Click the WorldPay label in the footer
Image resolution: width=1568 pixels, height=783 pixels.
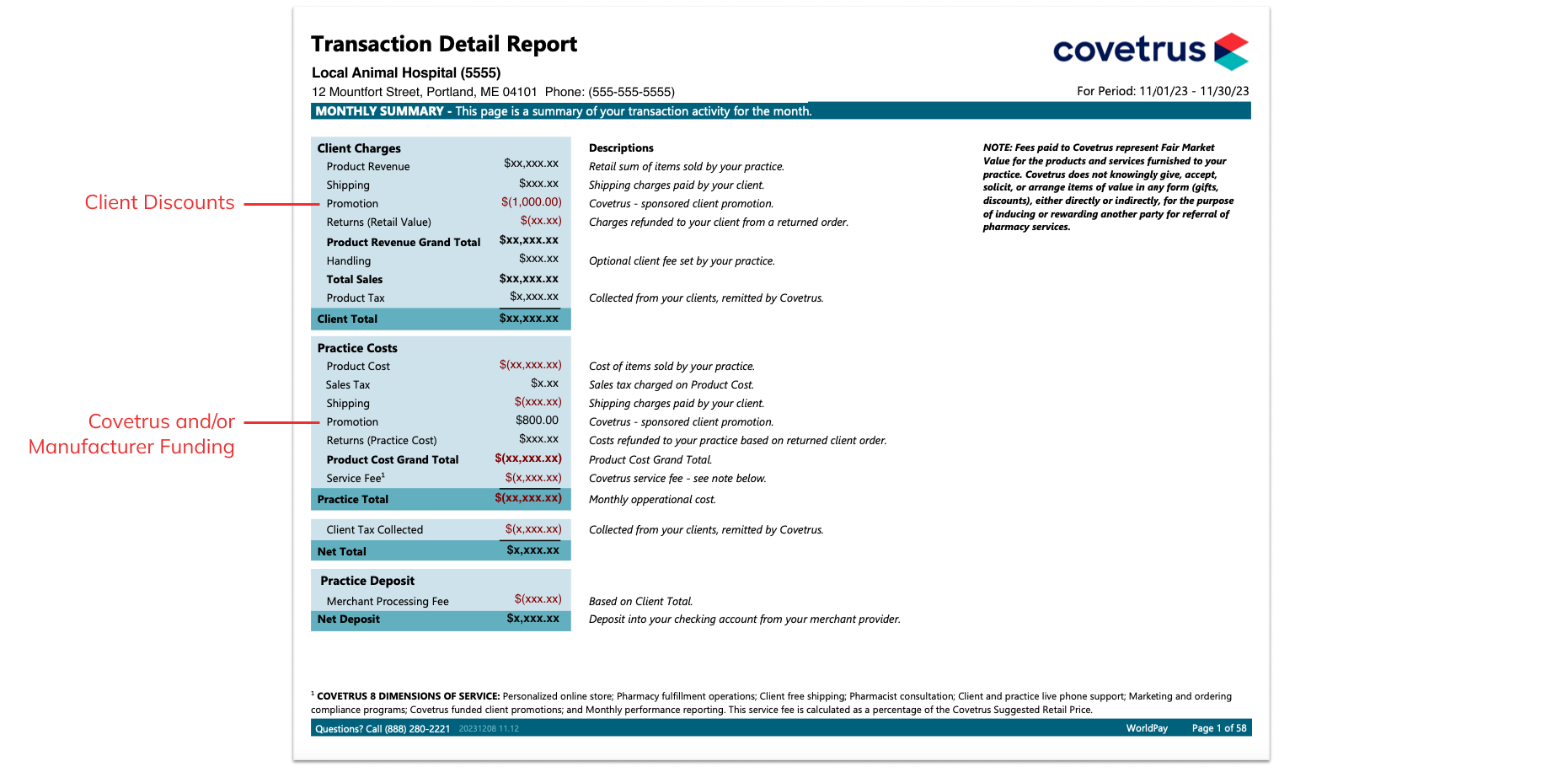coord(1147,728)
